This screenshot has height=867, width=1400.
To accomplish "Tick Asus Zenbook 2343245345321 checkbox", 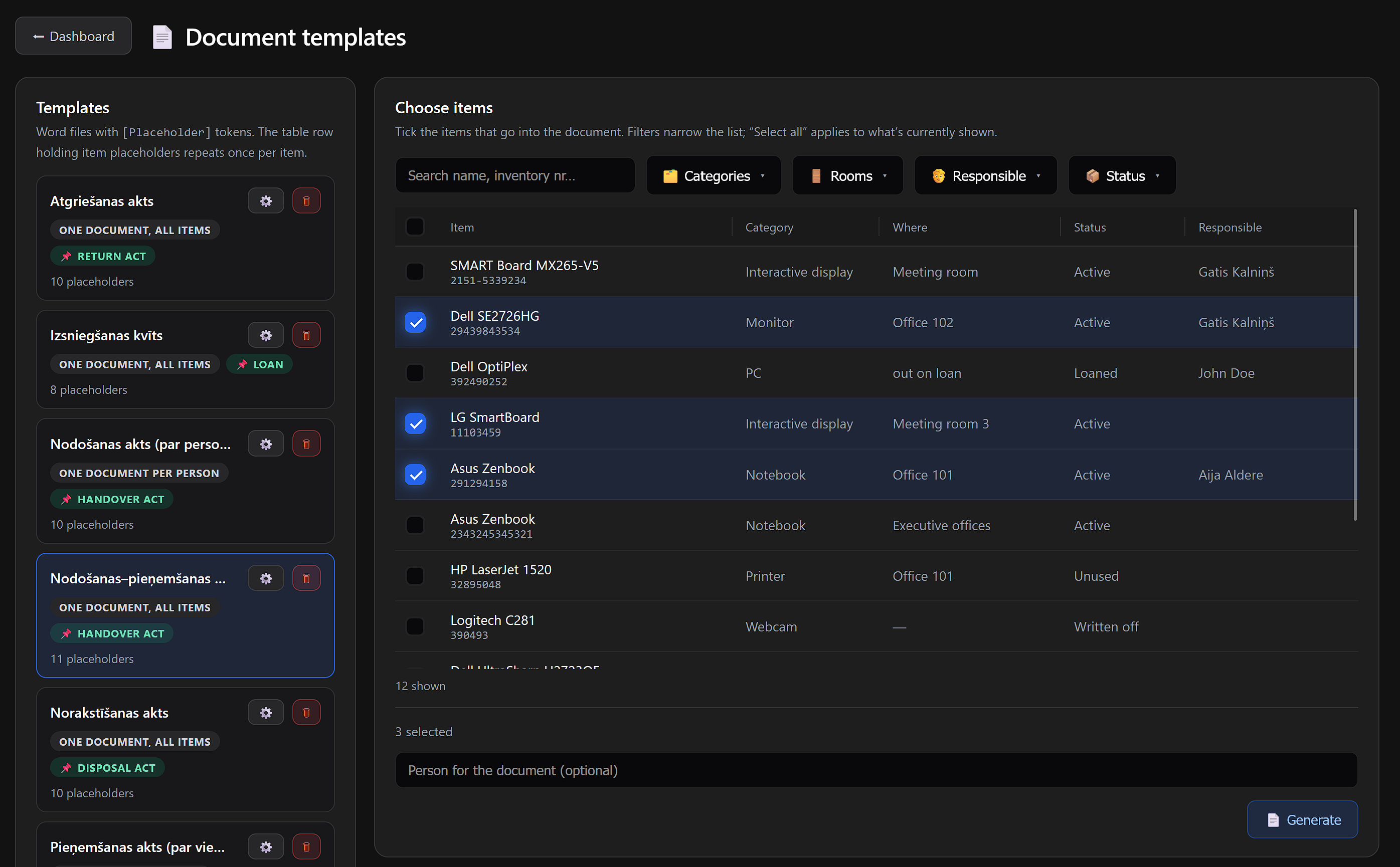I will point(415,525).
